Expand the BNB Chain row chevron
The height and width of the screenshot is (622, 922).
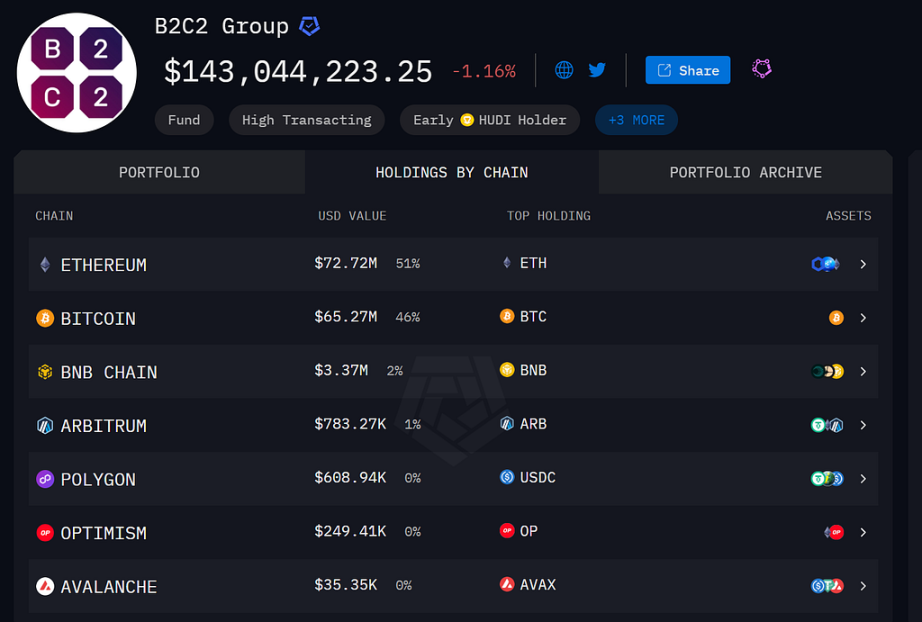(863, 372)
